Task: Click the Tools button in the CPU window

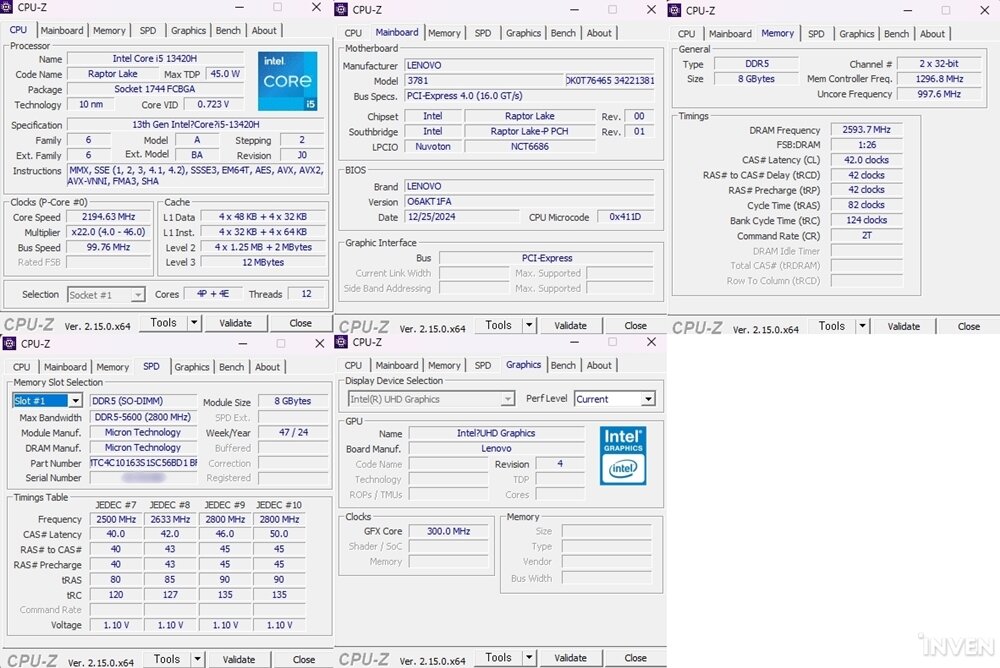Action: click(x=163, y=323)
